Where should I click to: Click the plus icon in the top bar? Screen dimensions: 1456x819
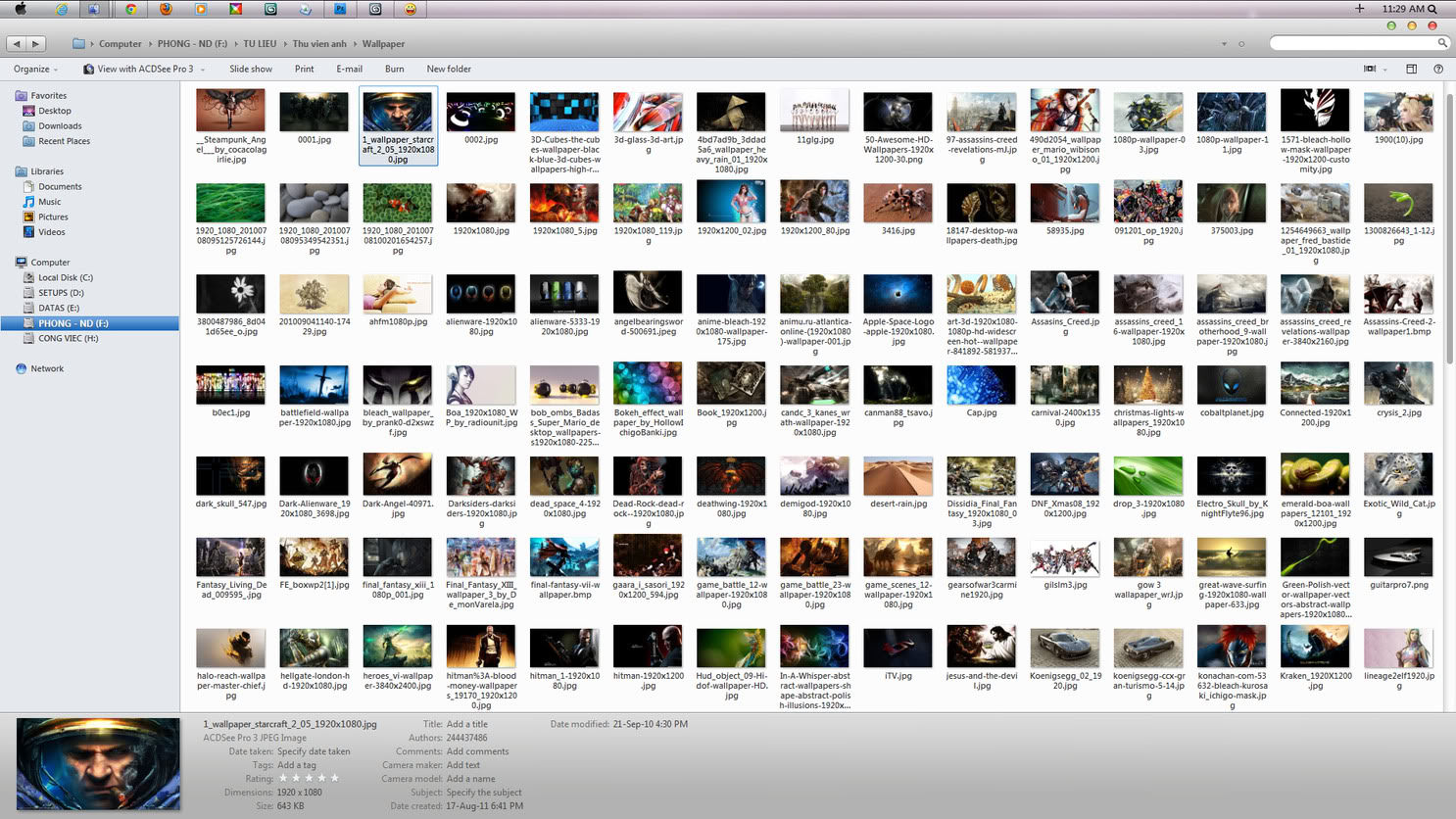(x=1359, y=9)
